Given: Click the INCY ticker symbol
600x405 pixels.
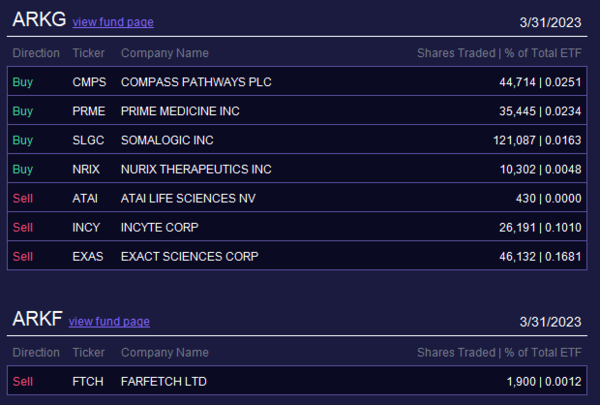Looking at the screenshot, I should [86, 227].
